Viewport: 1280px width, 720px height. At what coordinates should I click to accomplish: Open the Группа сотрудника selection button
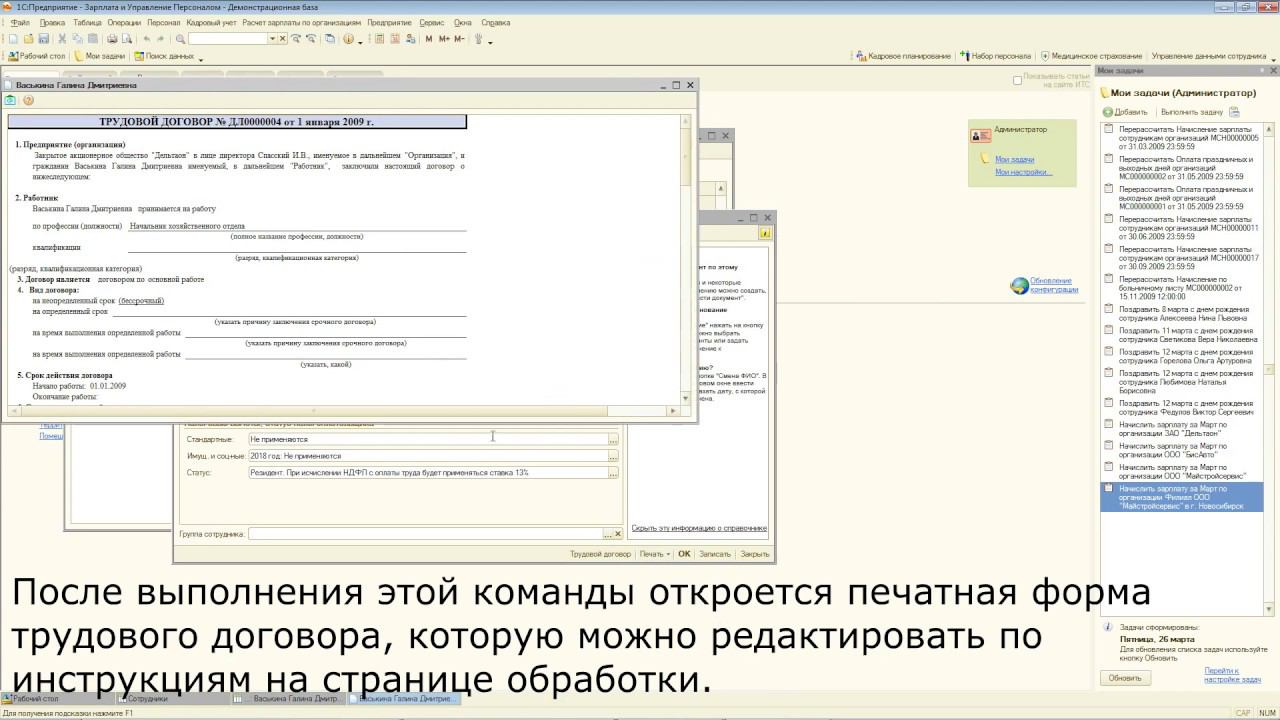(x=606, y=534)
